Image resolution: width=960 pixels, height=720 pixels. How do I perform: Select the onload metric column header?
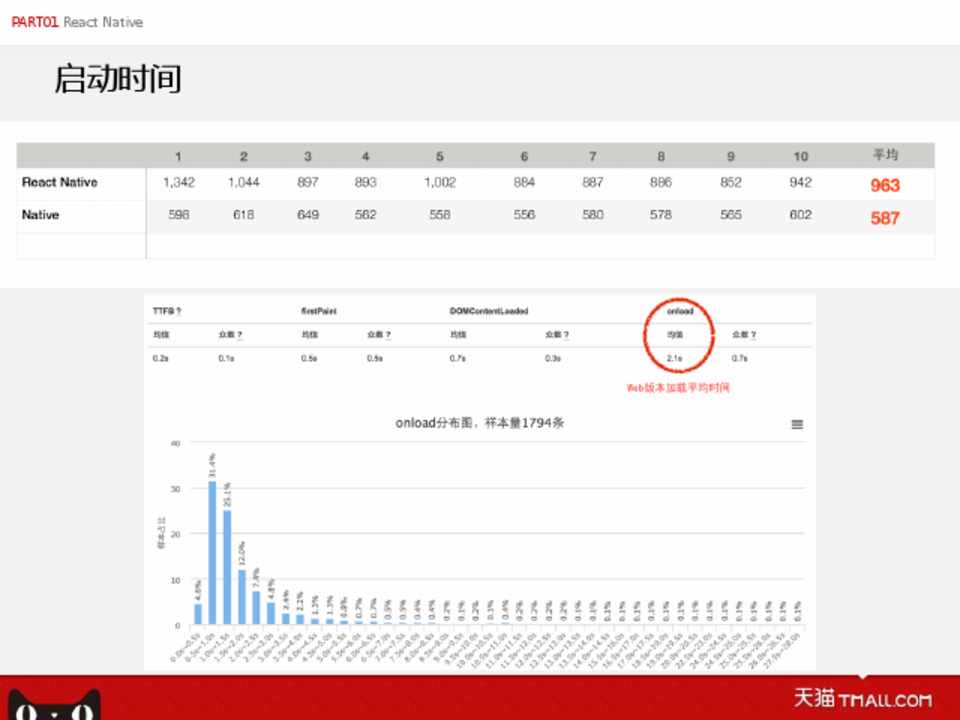[680, 311]
